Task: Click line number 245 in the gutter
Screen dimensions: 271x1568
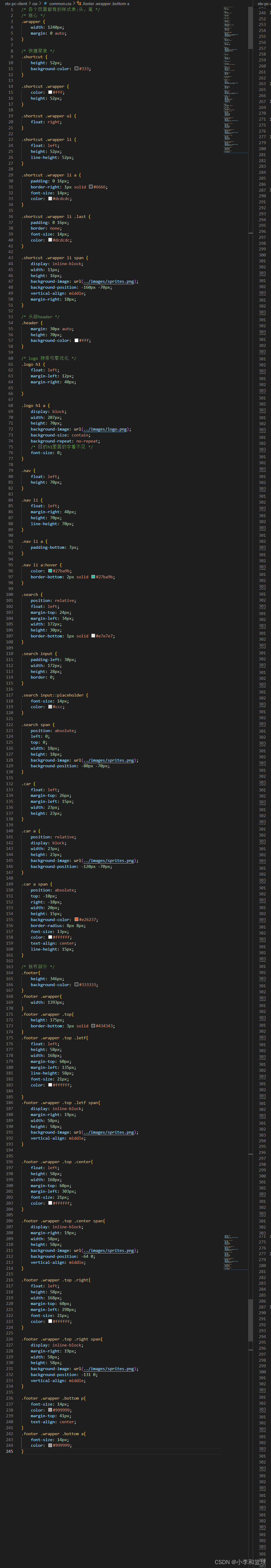Action: 9,1451
